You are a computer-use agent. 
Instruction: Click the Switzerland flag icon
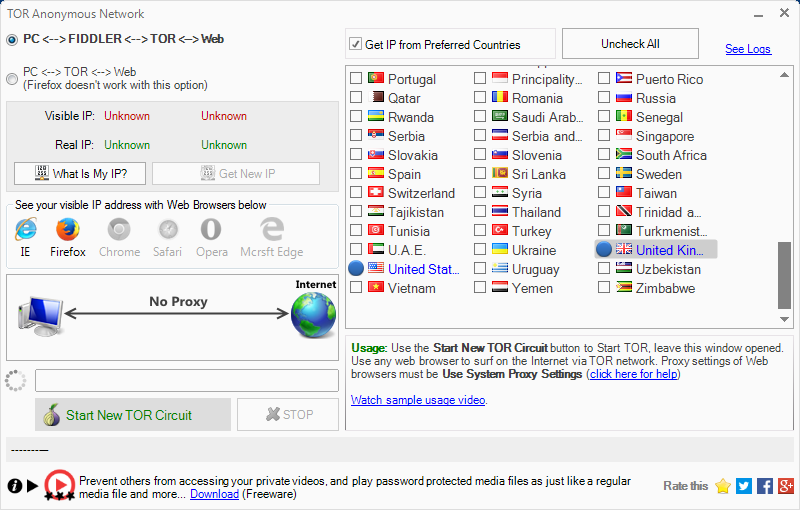[x=376, y=192]
